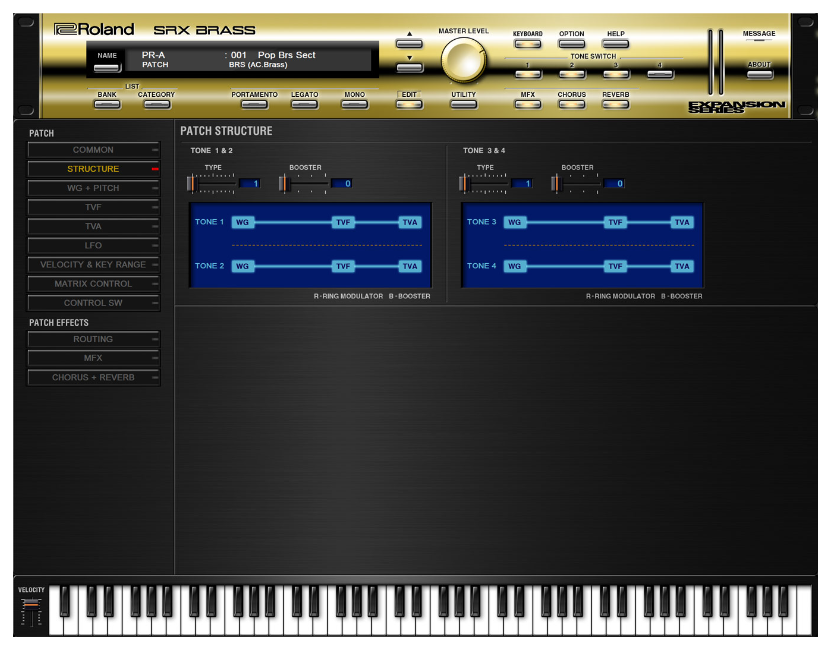826x645 pixels.
Task: Click the Message indicator
Action: click(759, 40)
